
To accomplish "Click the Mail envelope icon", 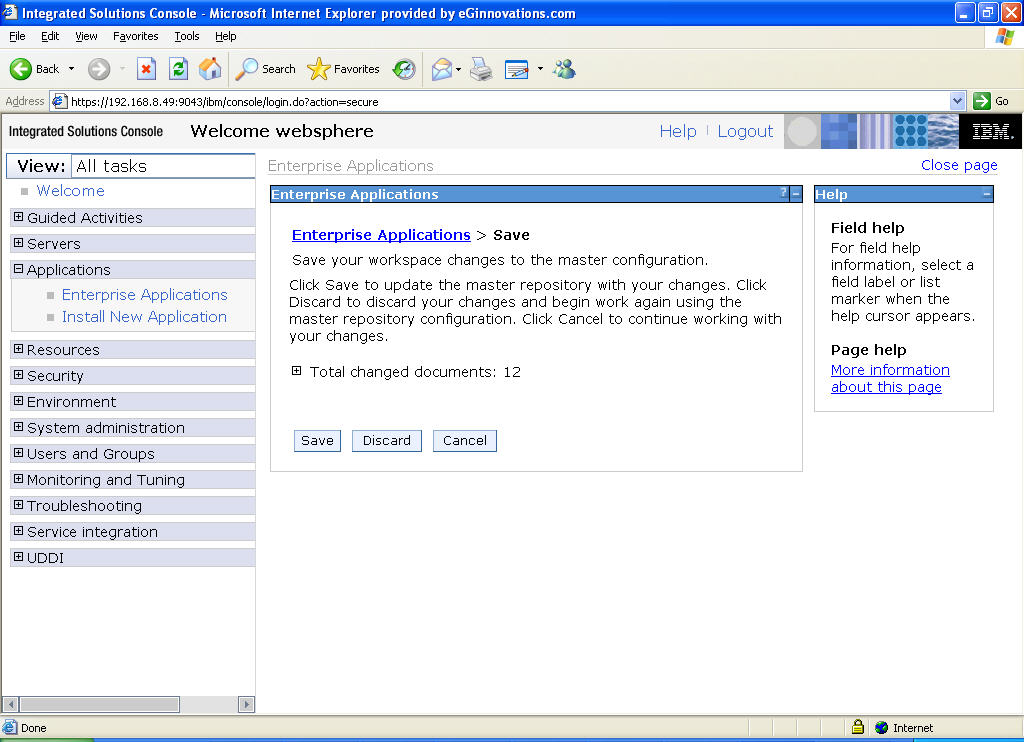I will point(442,69).
